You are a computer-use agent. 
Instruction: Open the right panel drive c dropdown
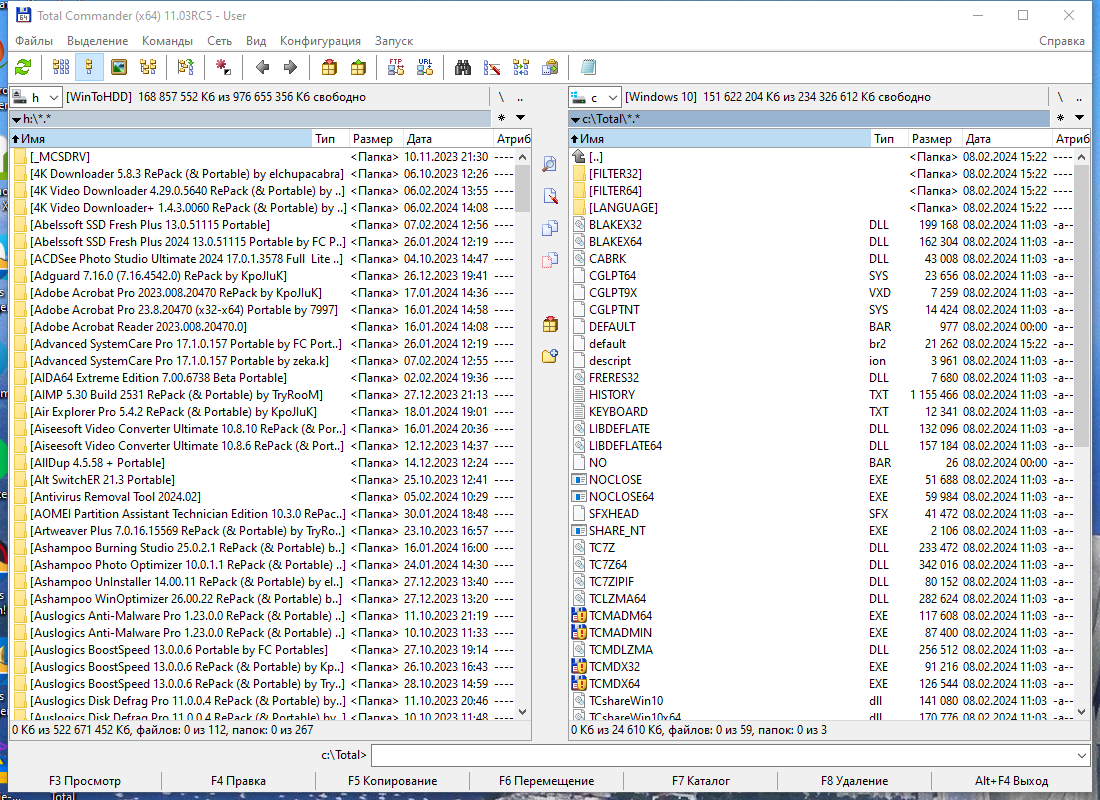[595, 97]
